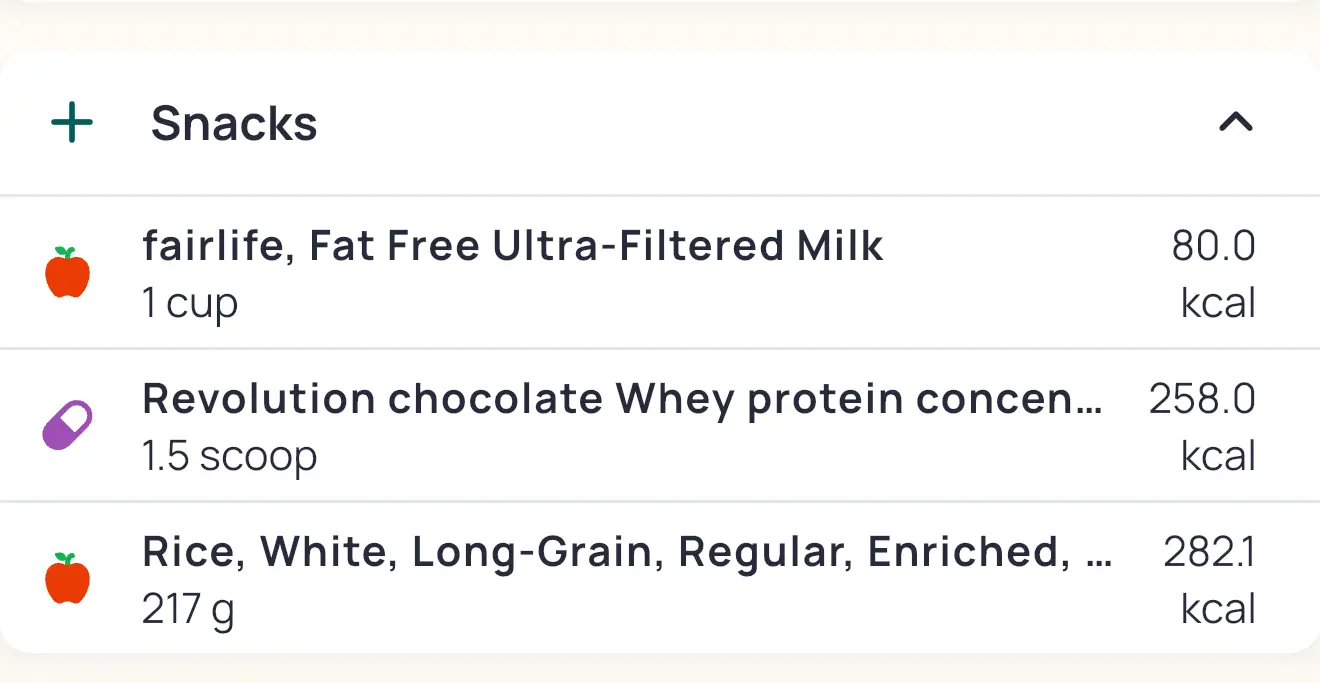The image size is (1320, 683).
Task: Click the kcal unit under 258.0
Action: coord(1218,456)
